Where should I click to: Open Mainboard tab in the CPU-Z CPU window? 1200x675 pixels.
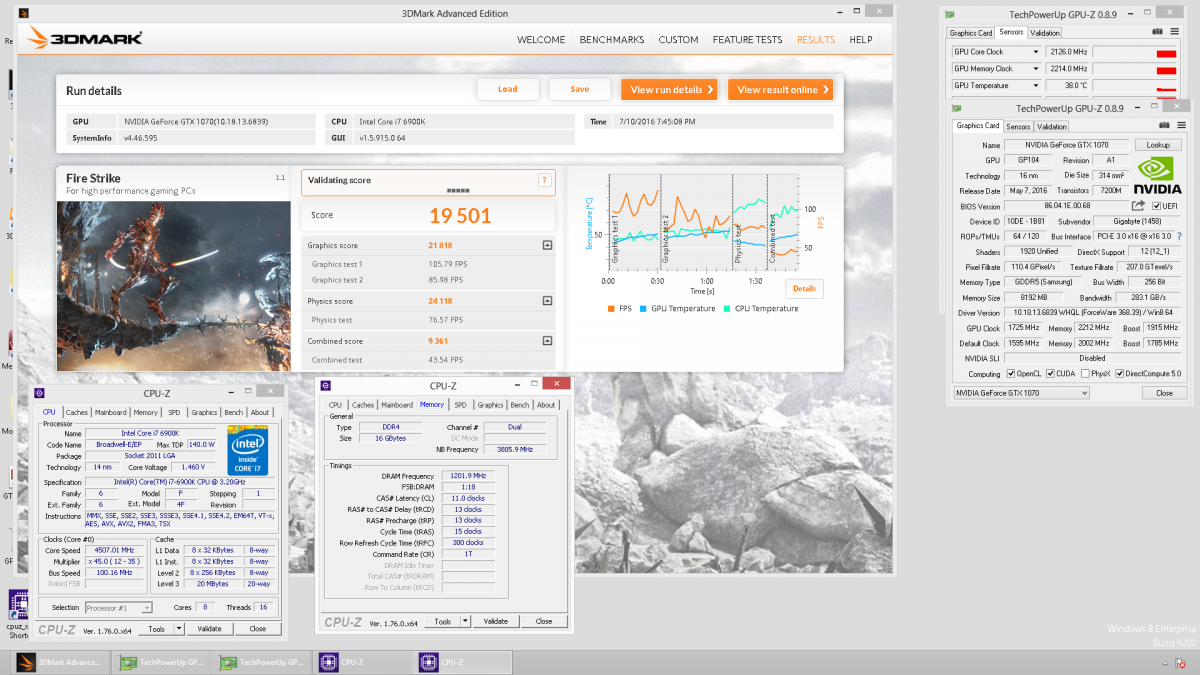click(110, 412)
